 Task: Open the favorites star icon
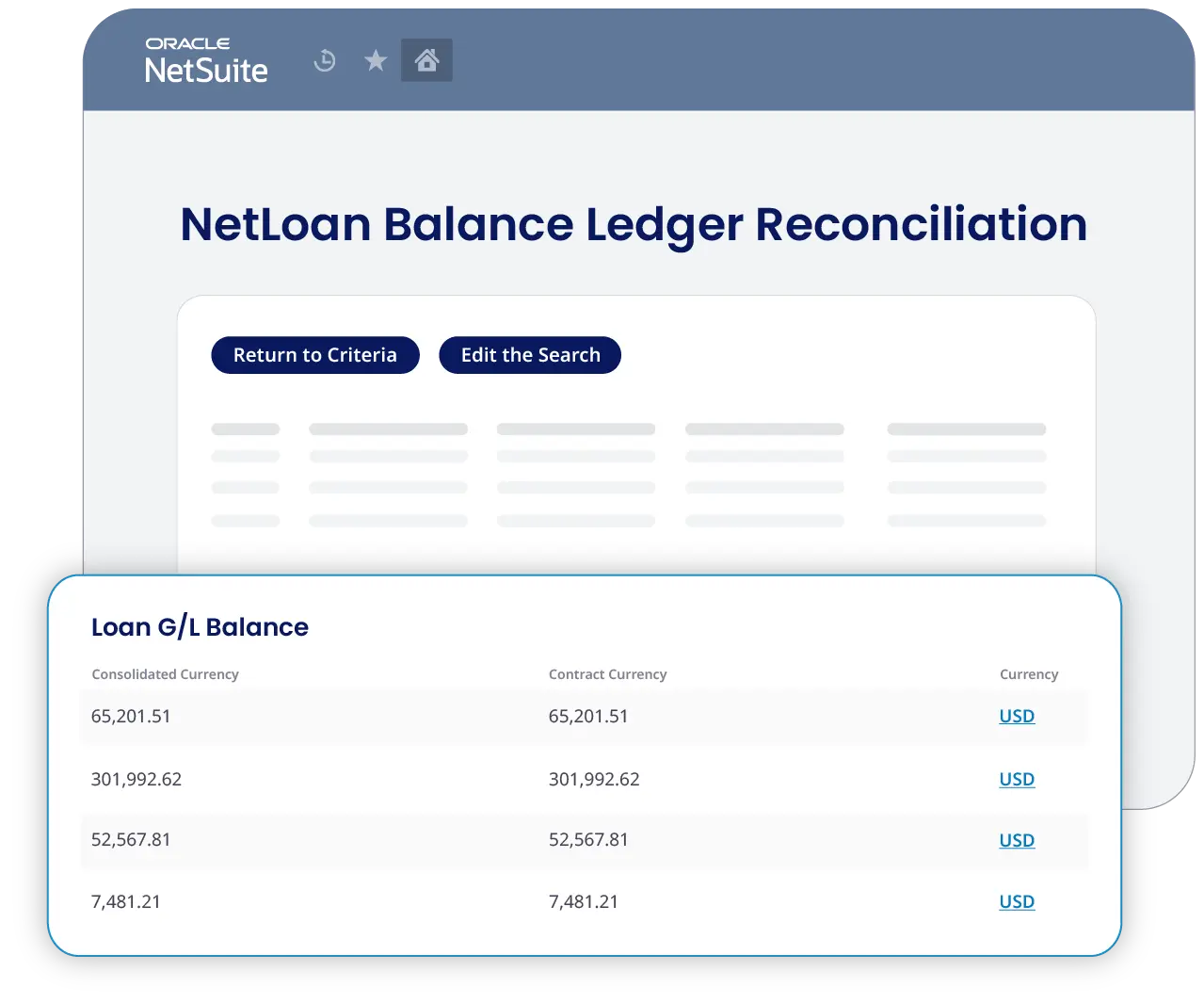pos(375,59)
